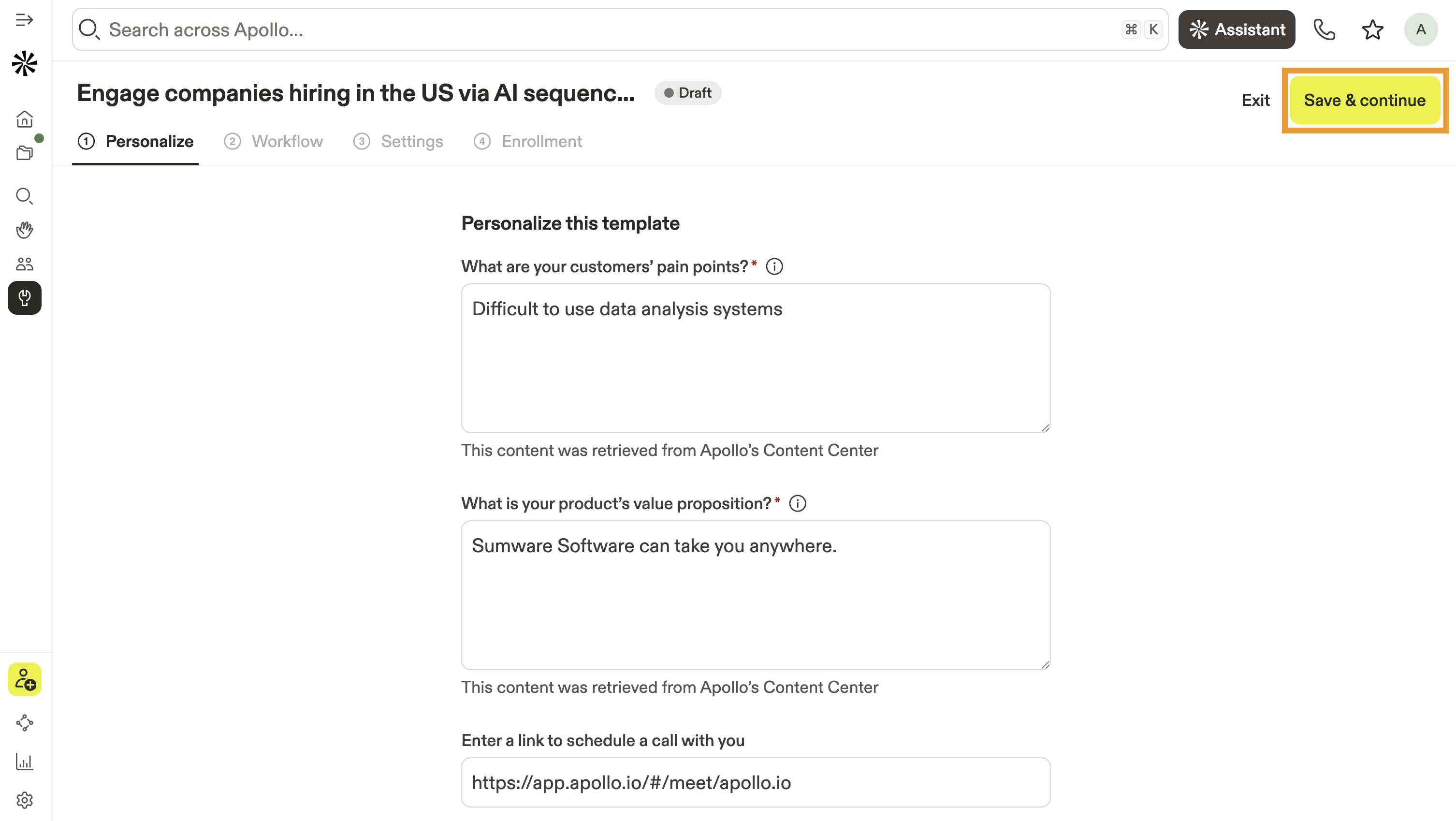This screenshot has width=1456, height=821.
Task: Click the phone icon in the top bar
Action: 1325,29
